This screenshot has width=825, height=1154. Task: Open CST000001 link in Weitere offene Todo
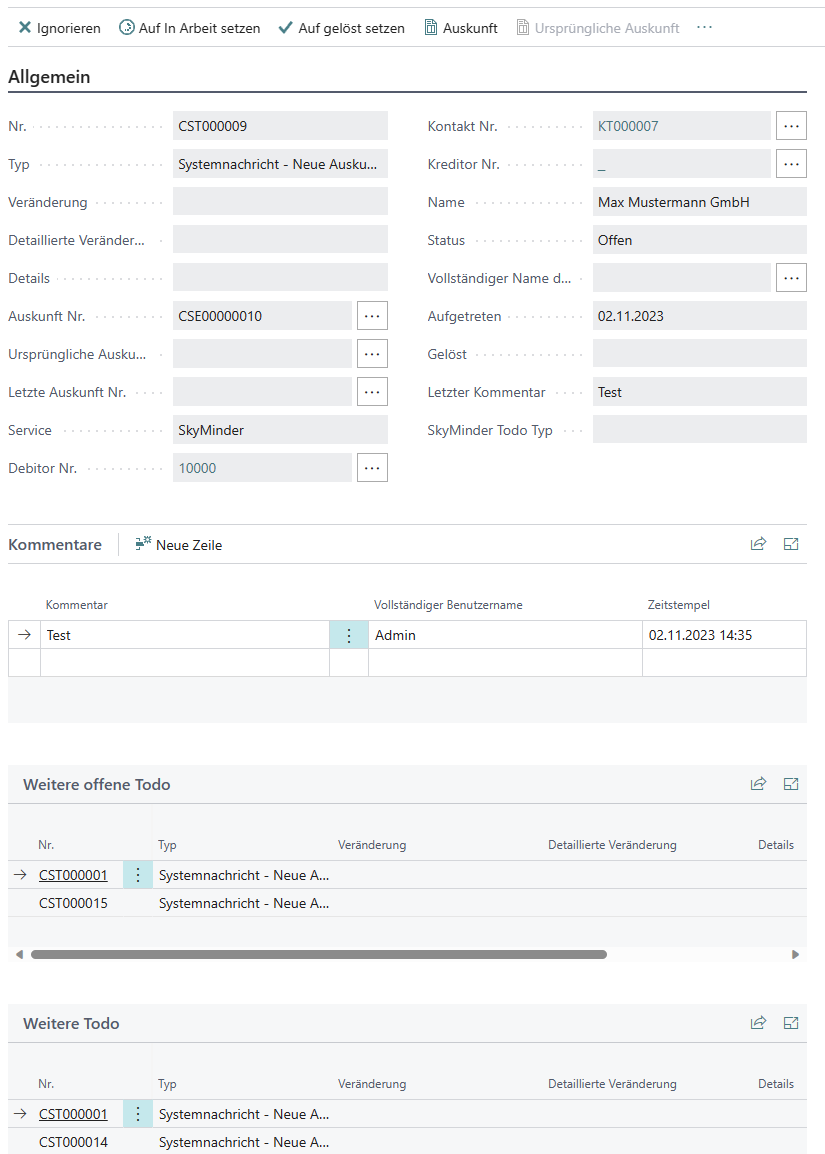click(73, 875)
